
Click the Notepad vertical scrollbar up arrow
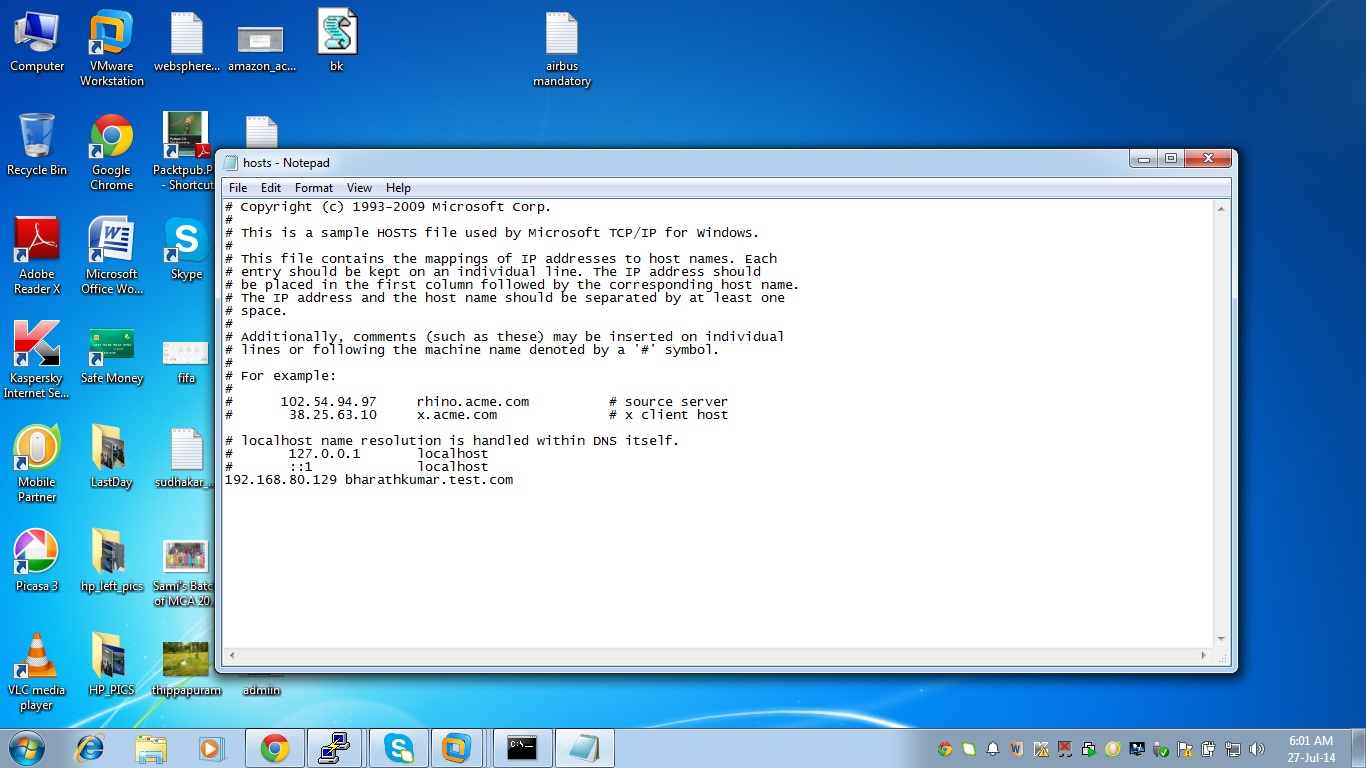pos(1221,209)
